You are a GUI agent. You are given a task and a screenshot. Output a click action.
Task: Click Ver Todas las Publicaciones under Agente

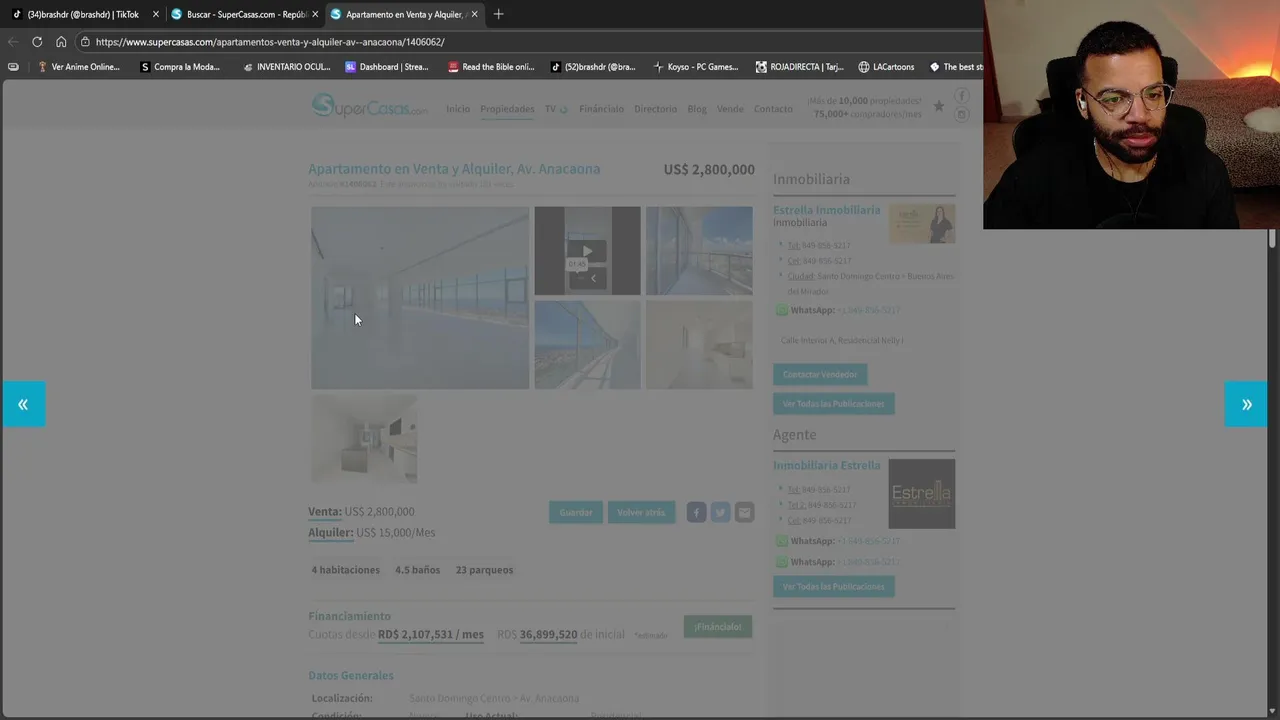(834, 587)
